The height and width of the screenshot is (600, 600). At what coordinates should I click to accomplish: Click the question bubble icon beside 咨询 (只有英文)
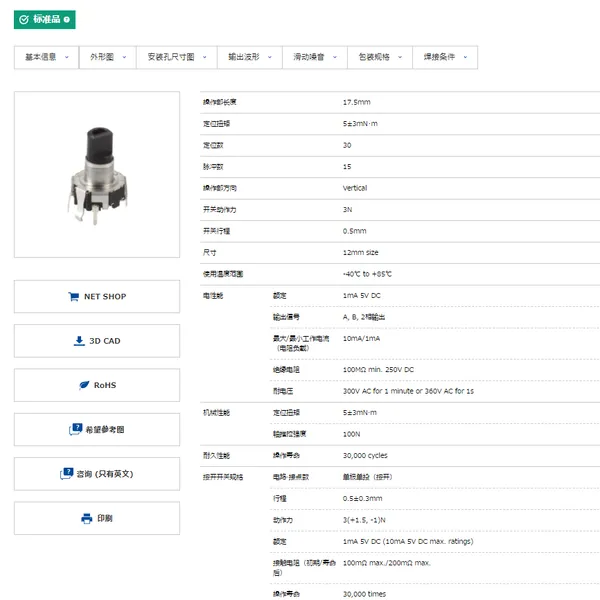coord(66,473)
